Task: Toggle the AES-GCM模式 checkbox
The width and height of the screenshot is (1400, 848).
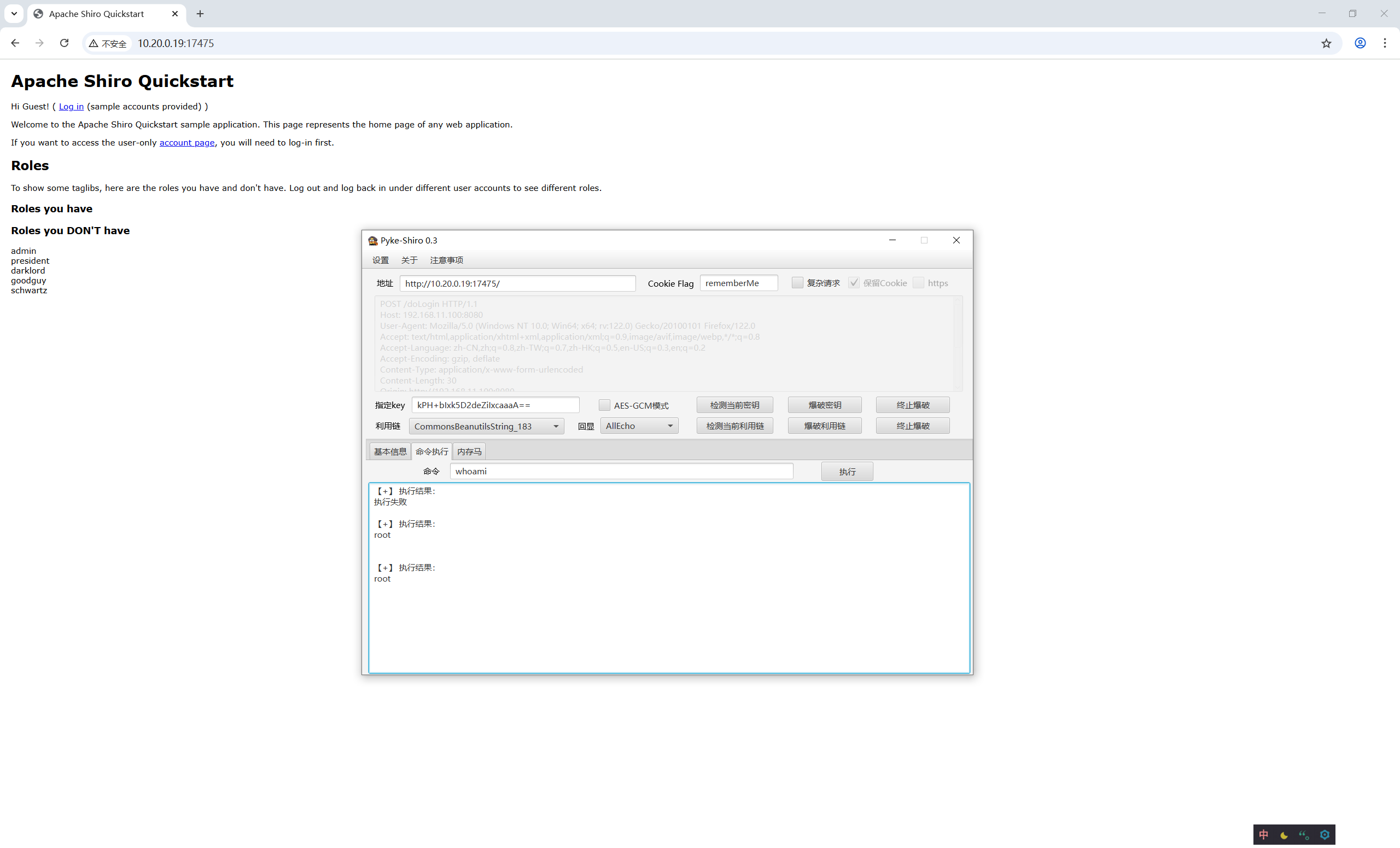Action: (x=604, y=405)
